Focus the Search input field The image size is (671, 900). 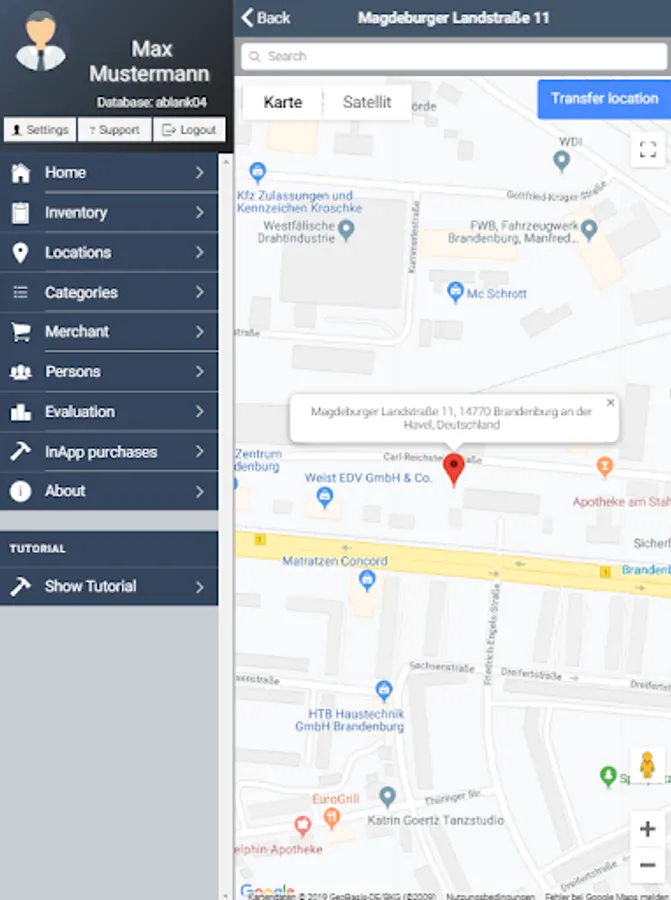(454, 56)
